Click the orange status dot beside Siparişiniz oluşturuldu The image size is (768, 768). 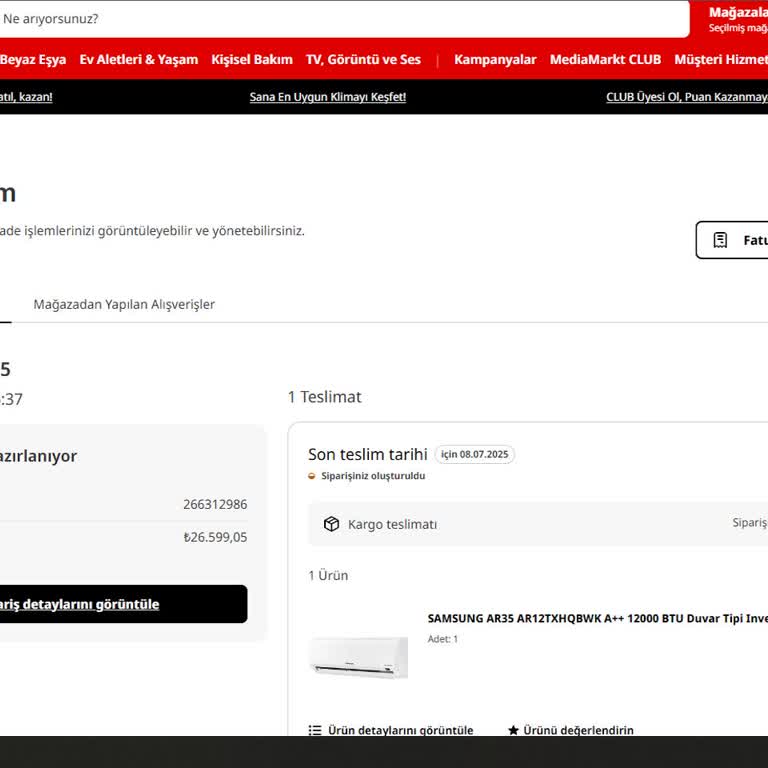[312, 476]
